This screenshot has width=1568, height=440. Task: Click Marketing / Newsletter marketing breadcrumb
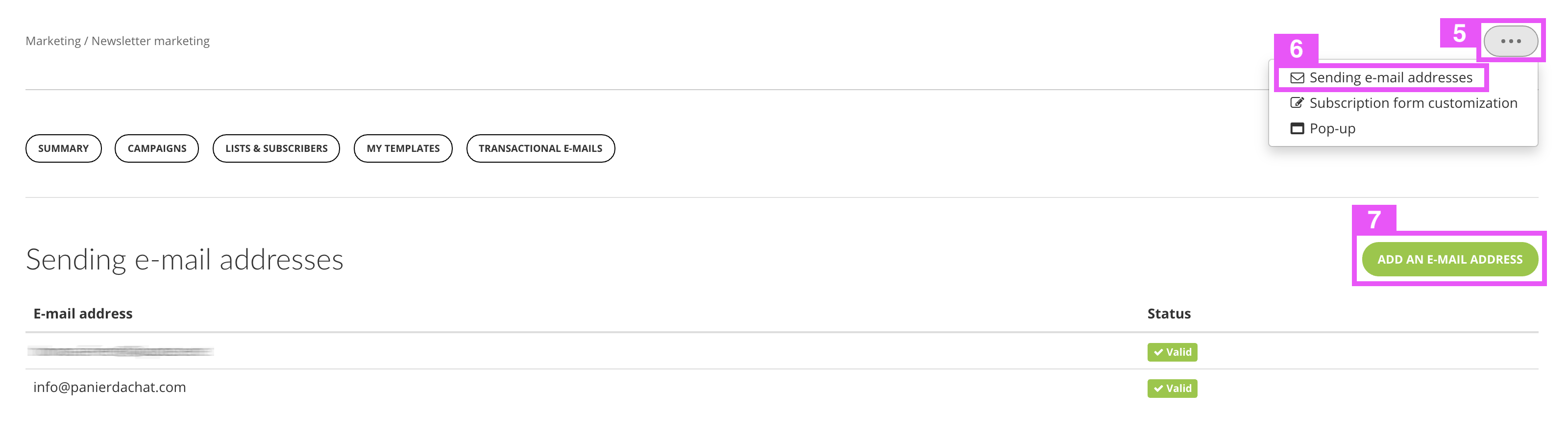(x=118, y=41)
